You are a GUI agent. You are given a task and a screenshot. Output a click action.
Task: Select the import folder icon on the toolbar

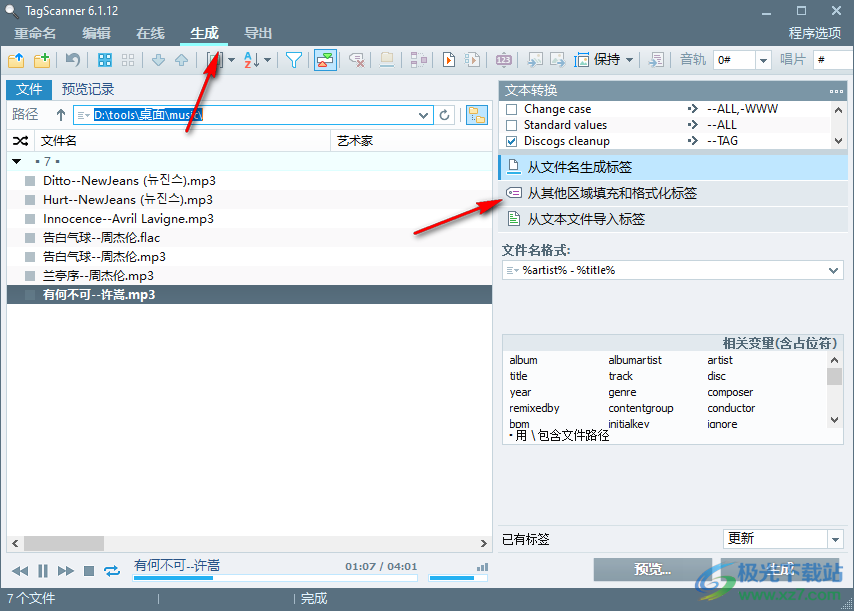pyautogui.click(x=16, y=60)
